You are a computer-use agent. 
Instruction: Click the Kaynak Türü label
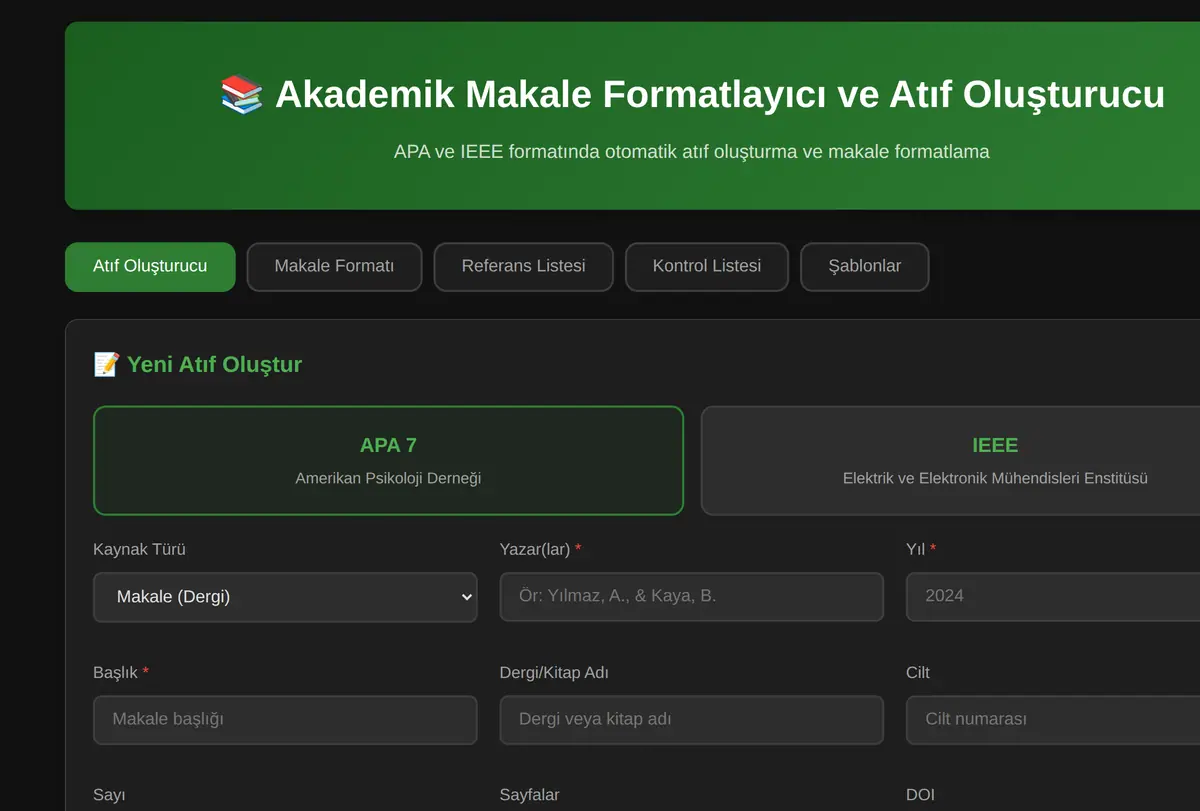pos(139,549)
